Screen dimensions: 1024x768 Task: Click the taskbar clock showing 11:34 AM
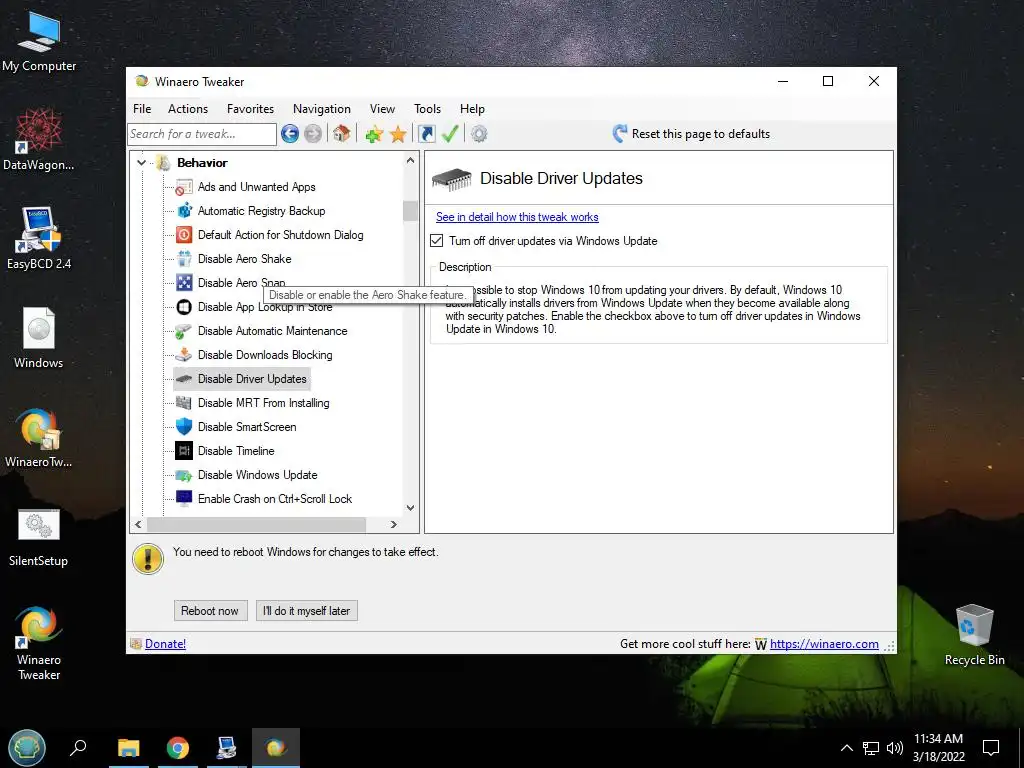point(938,748)
